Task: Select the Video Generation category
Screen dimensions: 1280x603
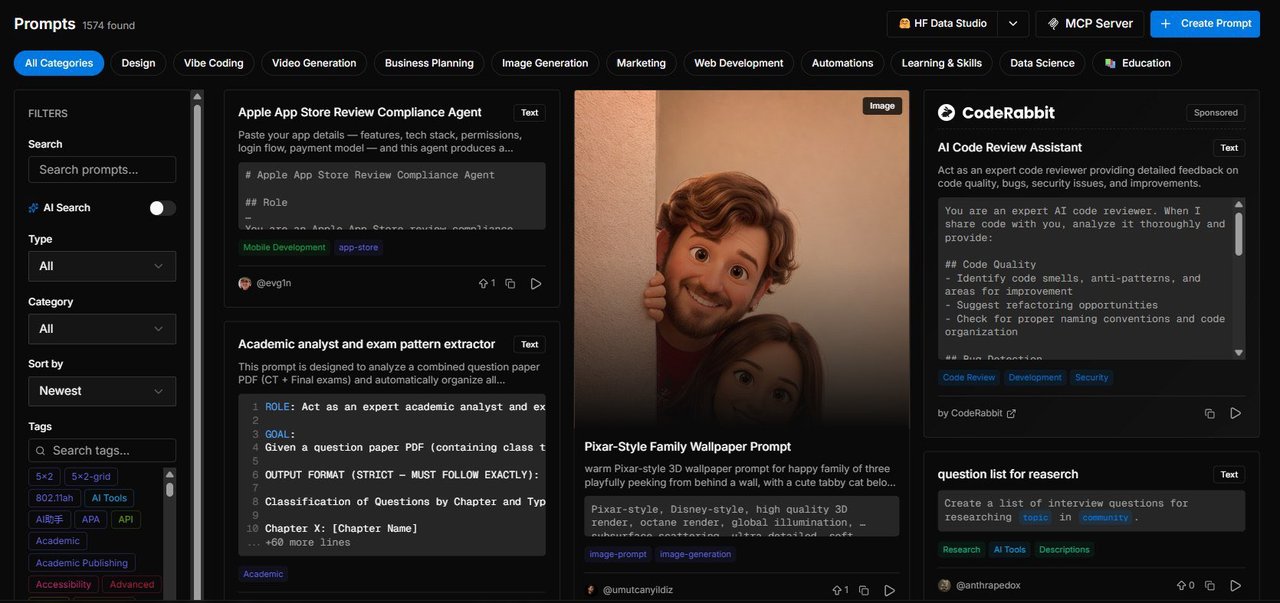Action: pos(314,63)
